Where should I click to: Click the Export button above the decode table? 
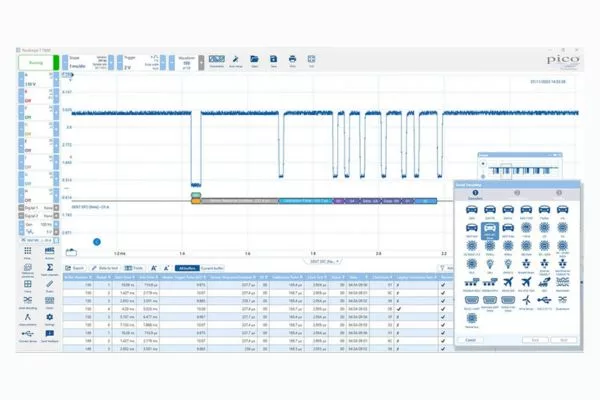pyautogui.click(x=75, y=268)
